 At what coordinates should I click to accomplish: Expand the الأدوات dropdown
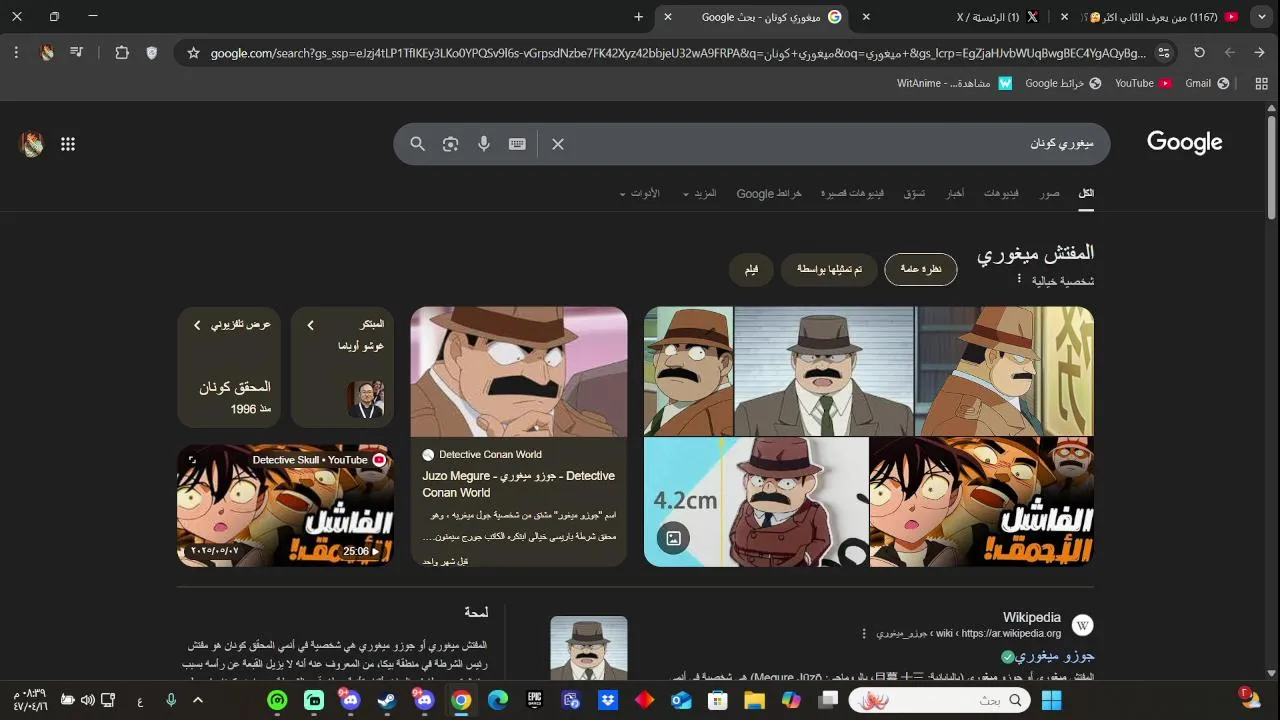640,193
